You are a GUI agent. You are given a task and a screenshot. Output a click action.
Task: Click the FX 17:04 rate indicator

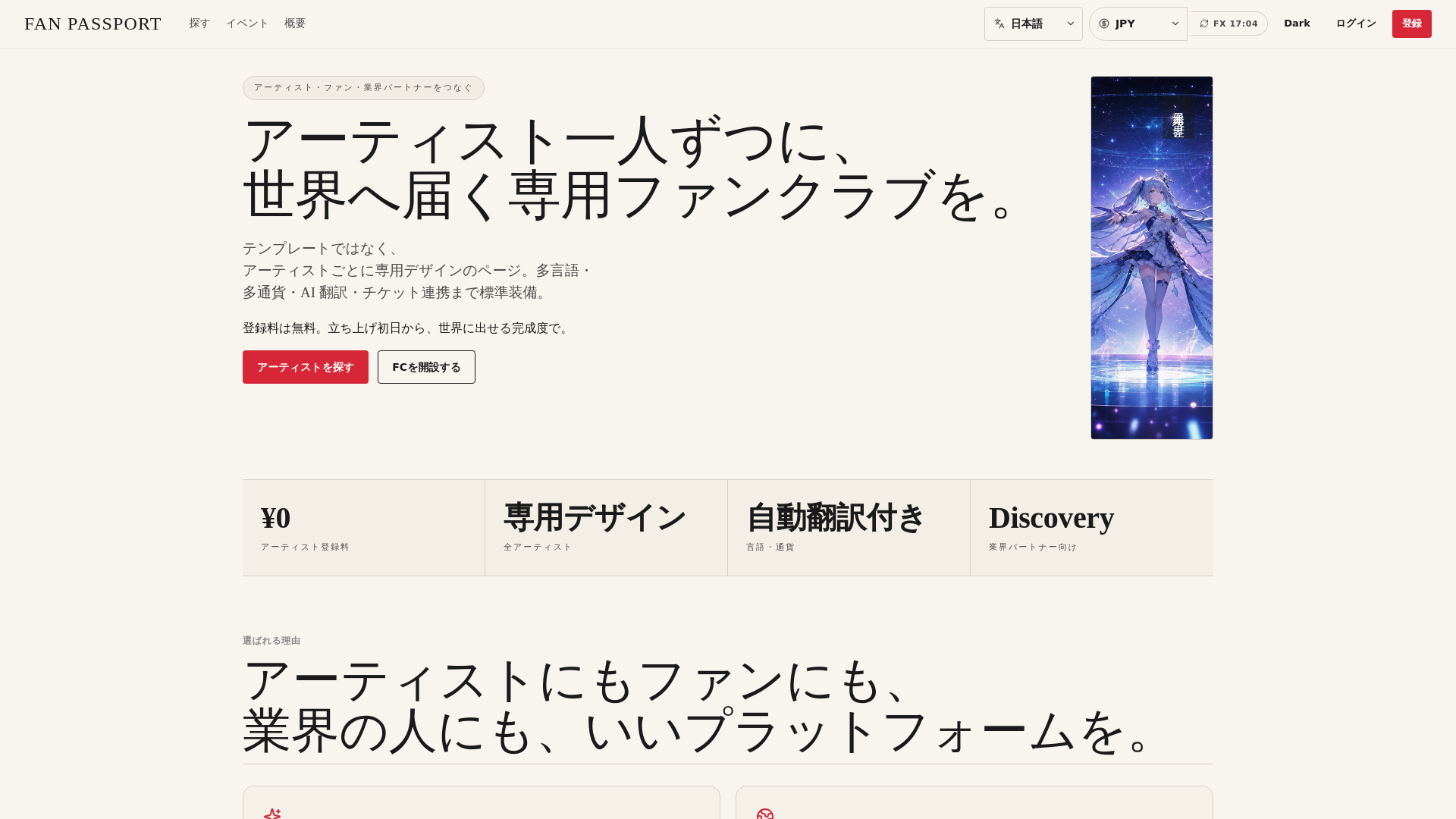pyautogui.click(x=1228, y=24)
